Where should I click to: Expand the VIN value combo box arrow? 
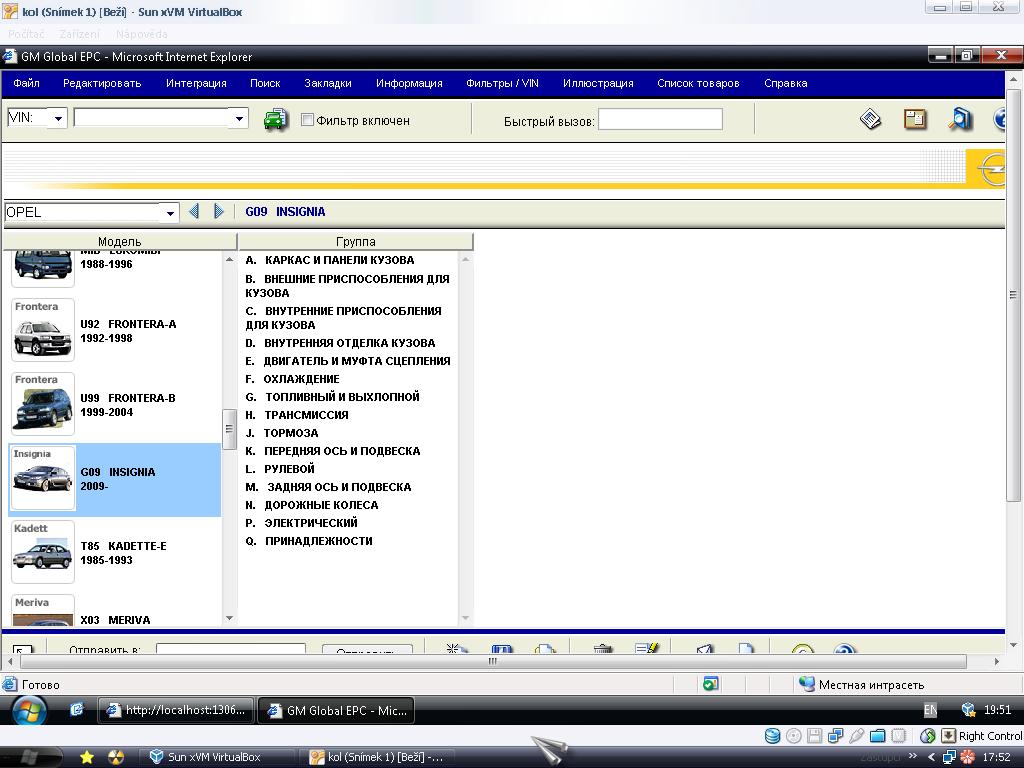click(239, 119)
